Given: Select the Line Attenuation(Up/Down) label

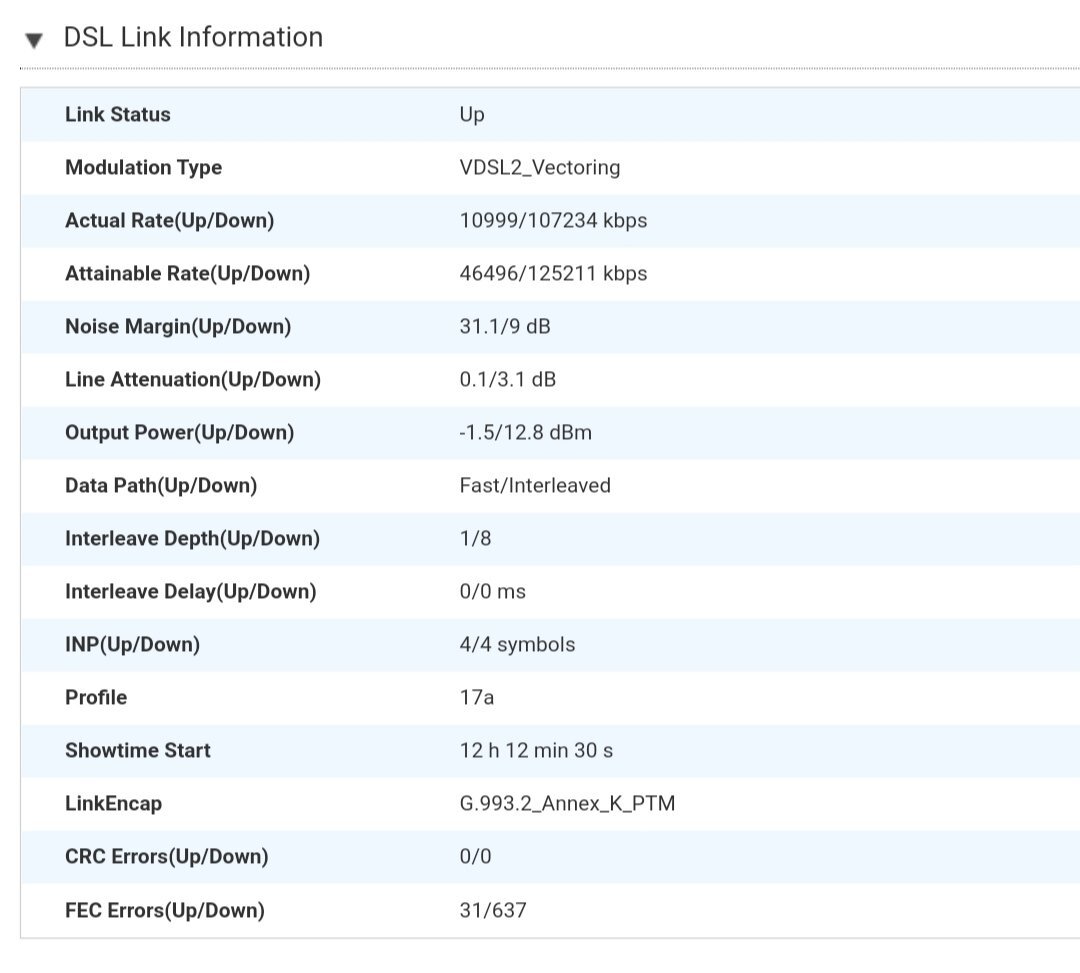Looking at the screenshot, I should coord(193,379).
